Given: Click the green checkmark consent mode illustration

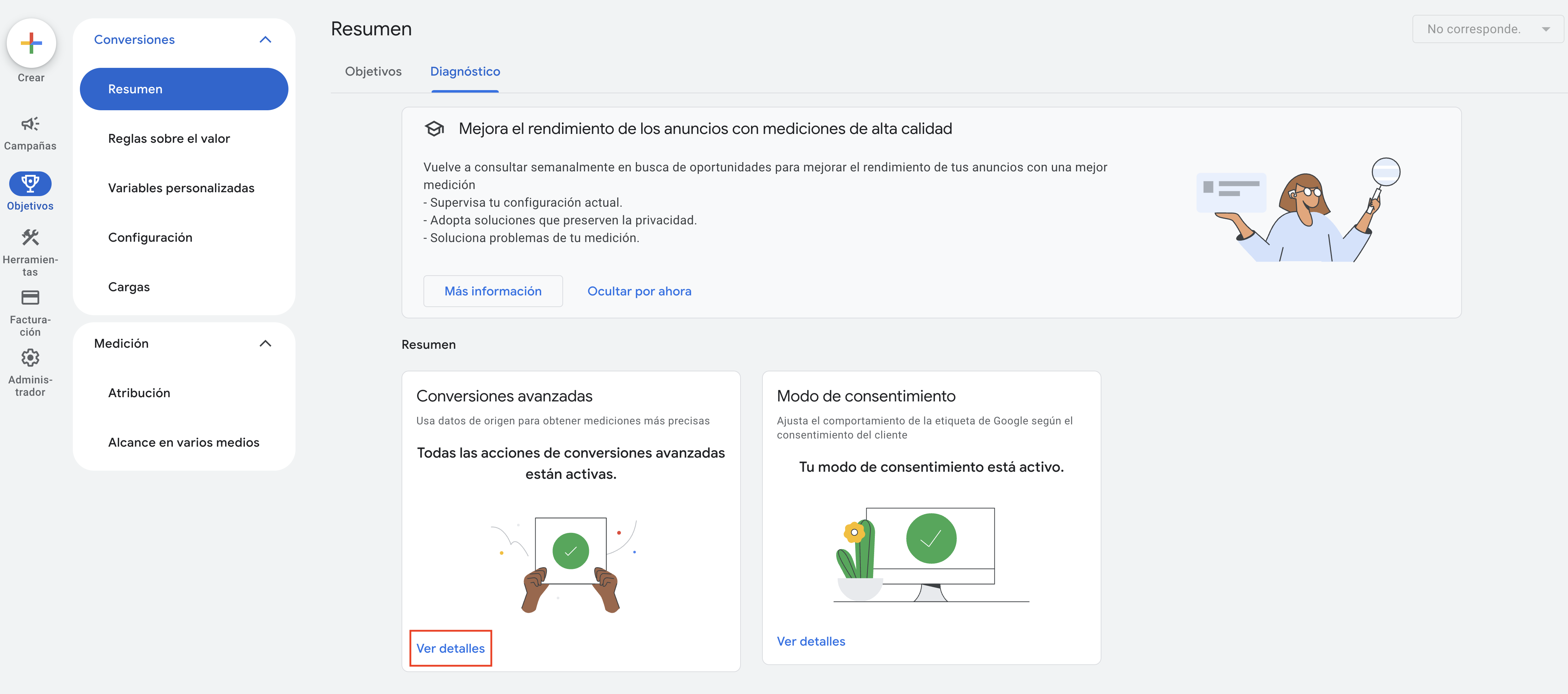Looking at the screenshot, I should pyautogui.click(x=931, y=538).
